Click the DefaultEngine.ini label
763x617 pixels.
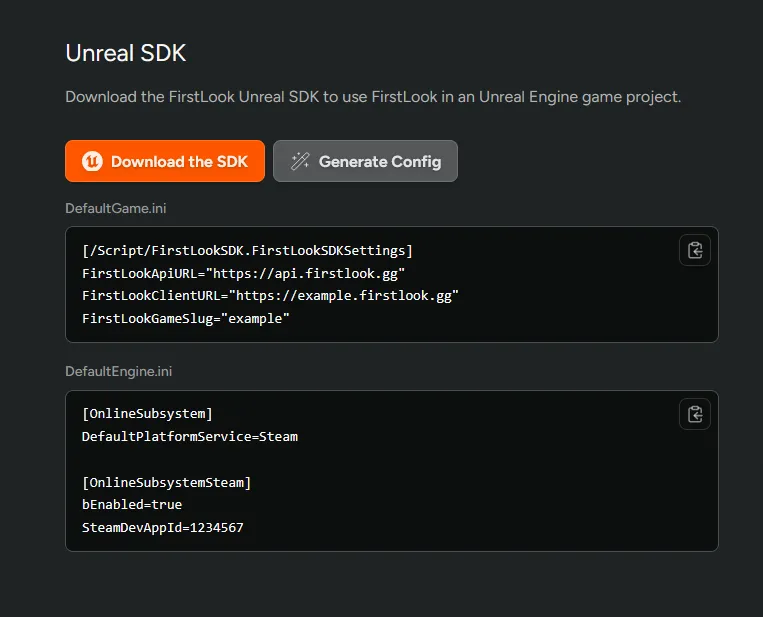click(119, 371)
